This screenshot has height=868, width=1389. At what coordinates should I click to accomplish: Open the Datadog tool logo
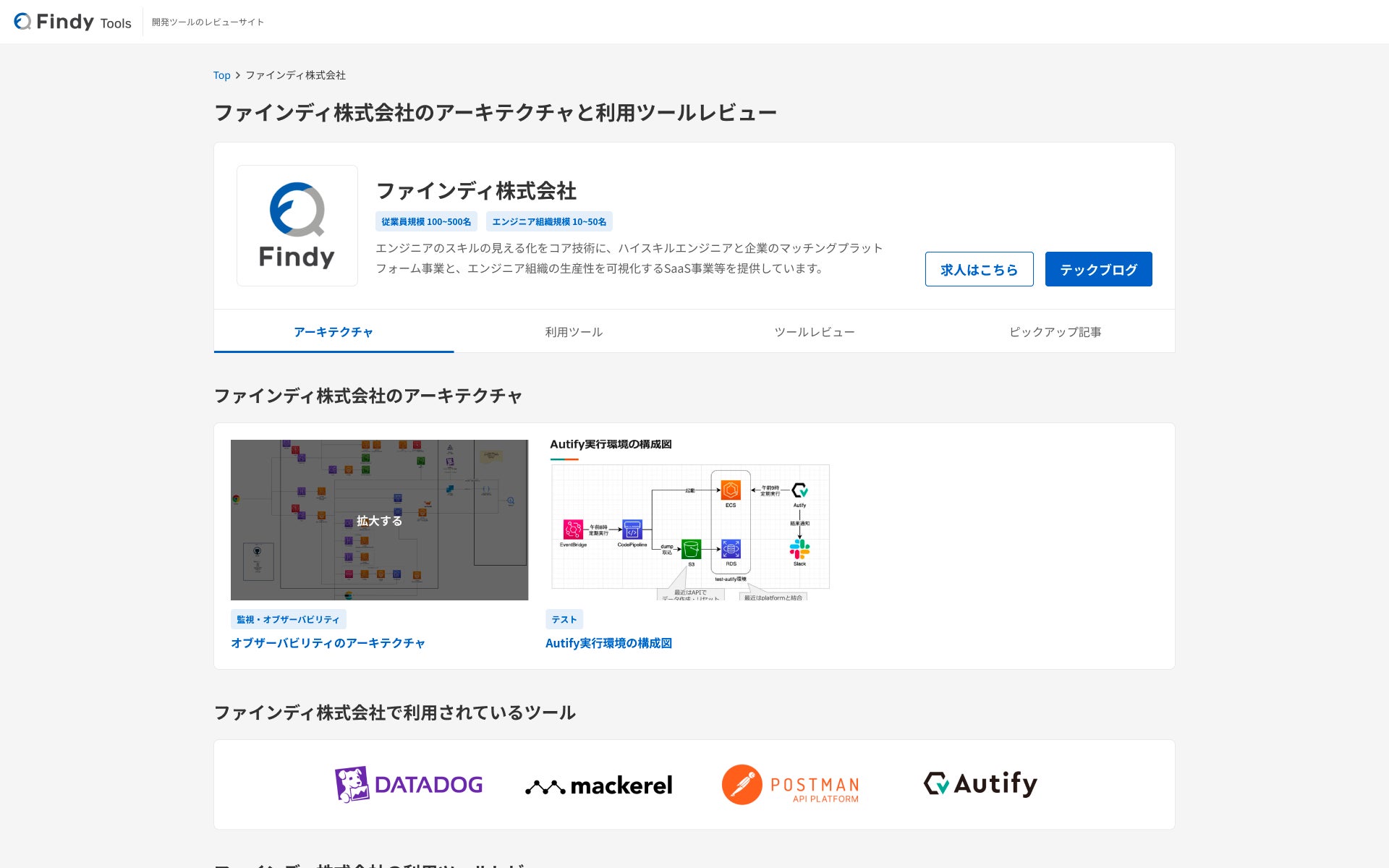409,784
